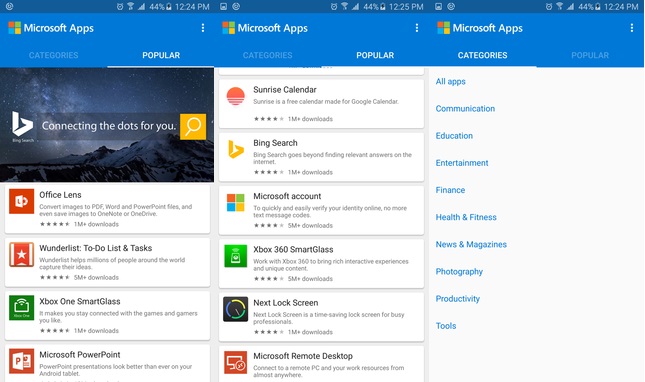Tap the alarm icon in left status bar
The width and height of the screenshot is (645, 382).
[x=120, y=7]
